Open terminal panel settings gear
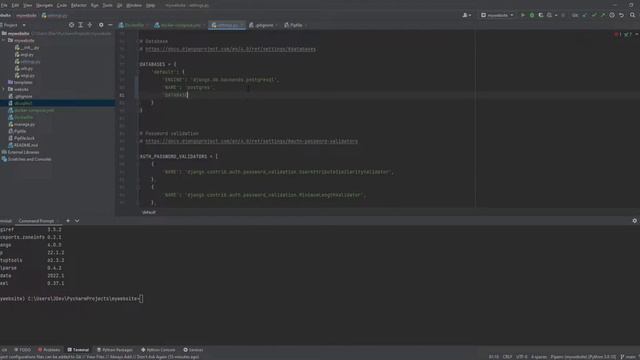Image resolution: width=640 pixels, height=360 pixels. [x=634, y=221]
